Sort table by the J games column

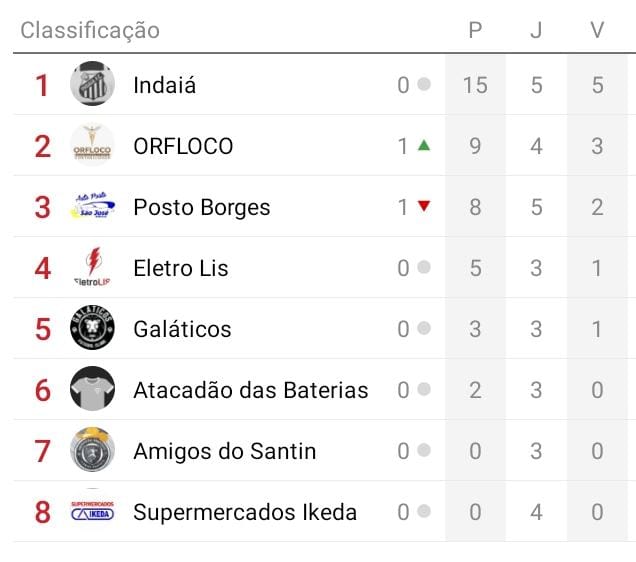[x=536, y=30]
